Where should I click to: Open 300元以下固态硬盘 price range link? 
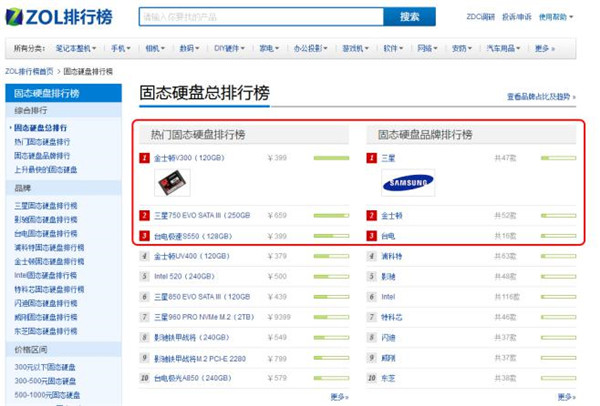pyautogui.click(x=45, y=367)
